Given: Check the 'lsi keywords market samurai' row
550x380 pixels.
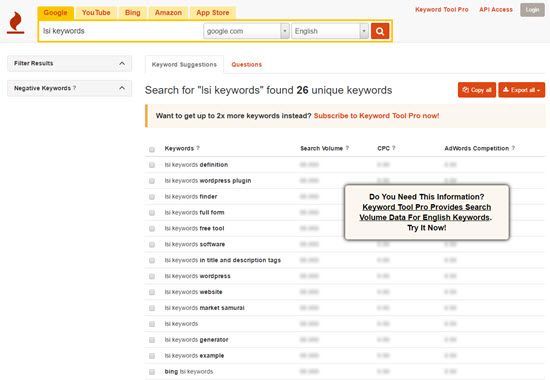Looking at the screenshot, I should [152, 308].
